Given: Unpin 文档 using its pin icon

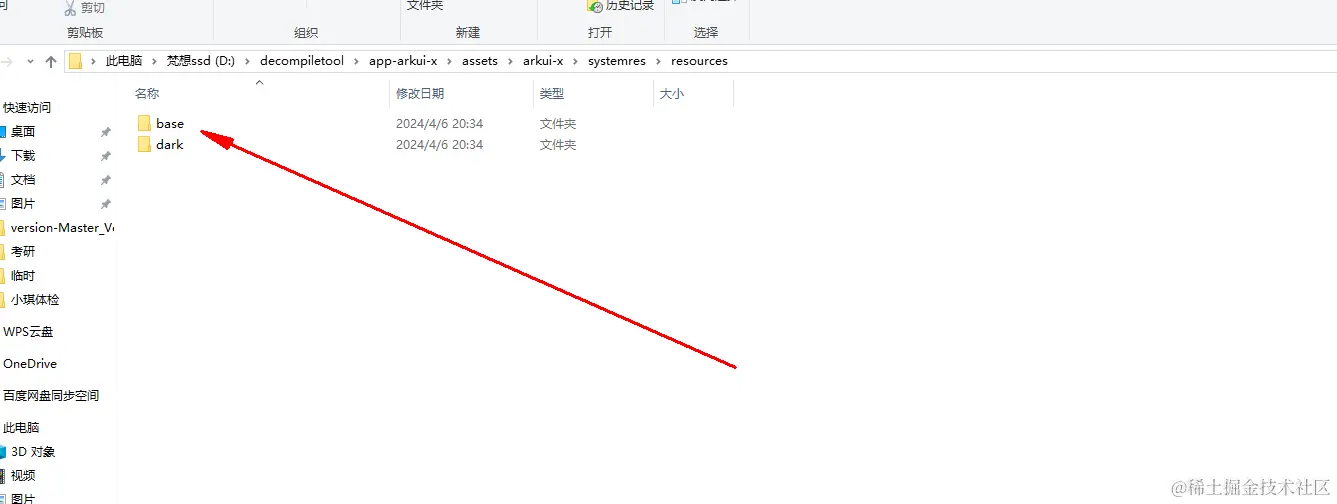Looking at the screenshot, I should (106, 180).
